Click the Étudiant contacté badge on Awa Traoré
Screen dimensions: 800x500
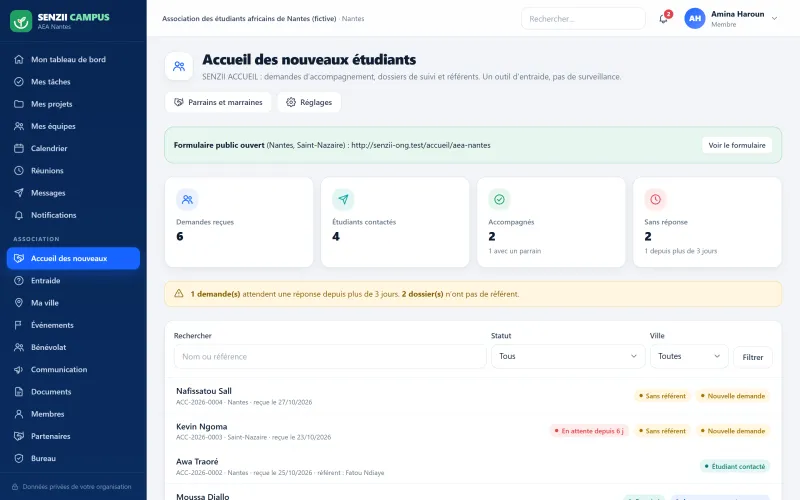coord(735,466)
